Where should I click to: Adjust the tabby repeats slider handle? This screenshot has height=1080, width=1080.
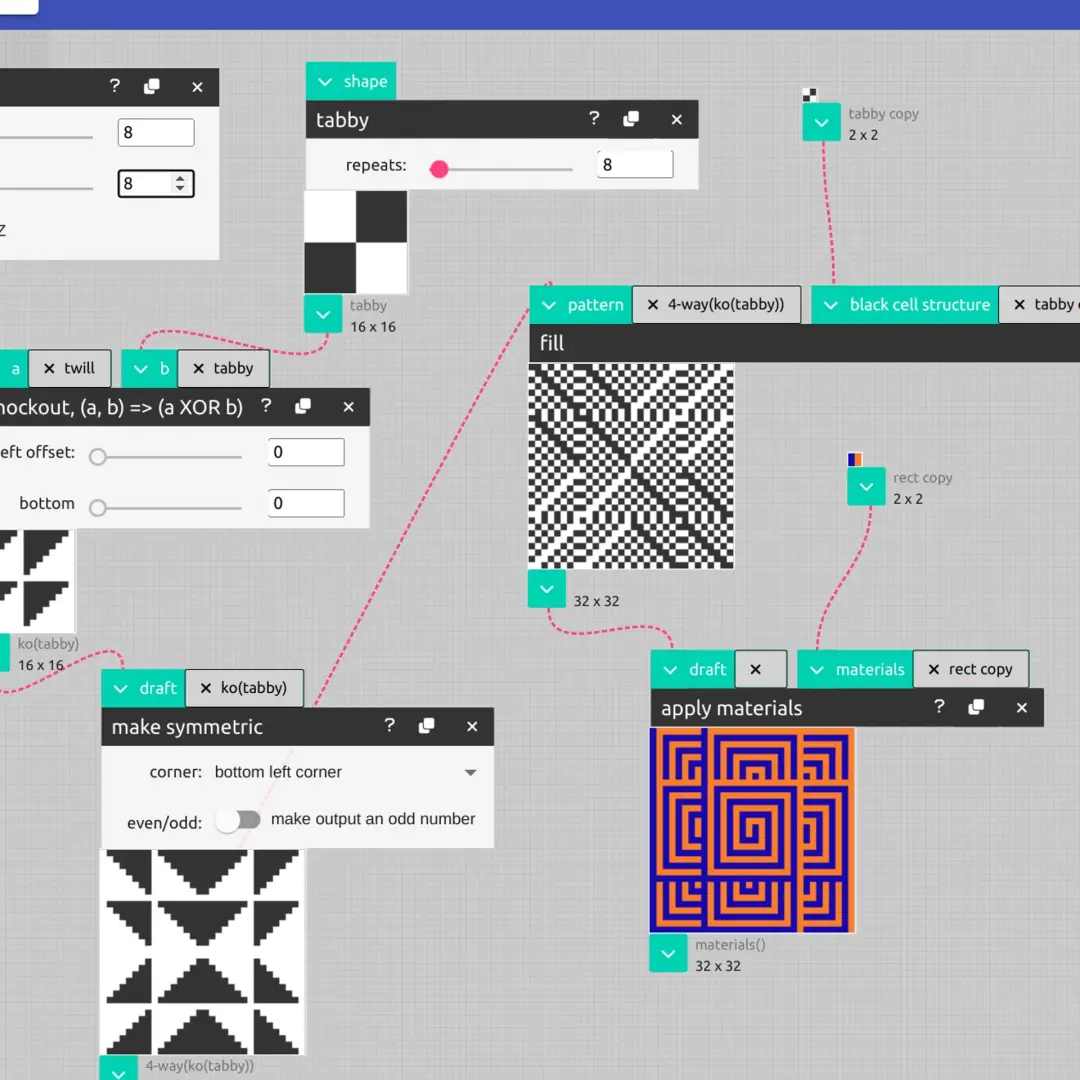(x=439, y=169)
